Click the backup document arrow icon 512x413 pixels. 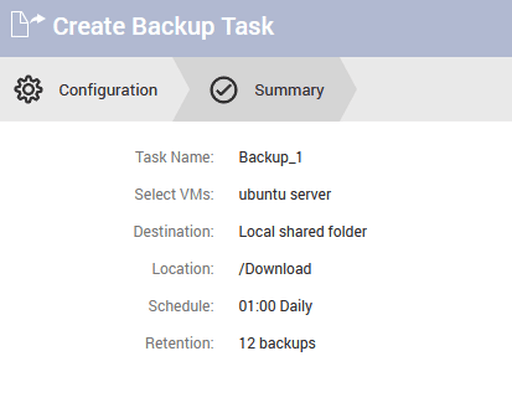(x=28, y=24)
